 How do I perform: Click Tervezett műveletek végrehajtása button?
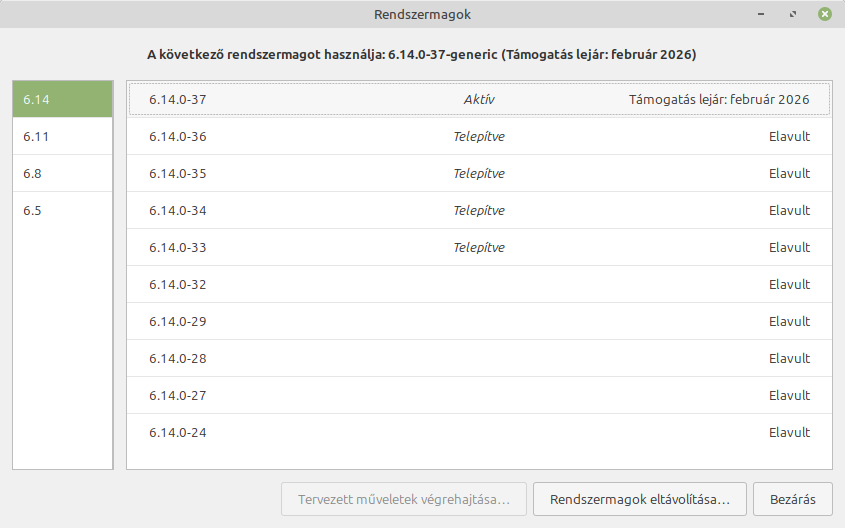point(404,497)
